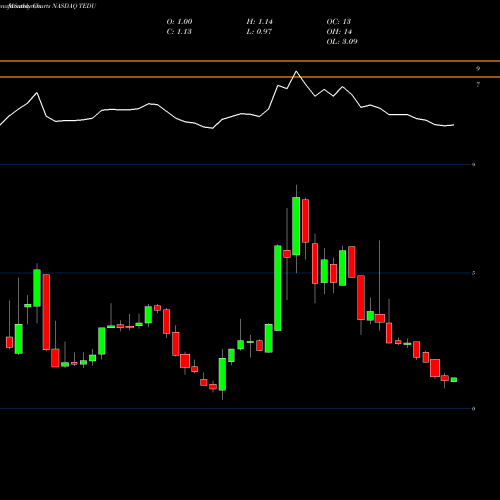The image size is (500, 500).
Task: Click the 5 price axis label
Action: coord(474,273)
